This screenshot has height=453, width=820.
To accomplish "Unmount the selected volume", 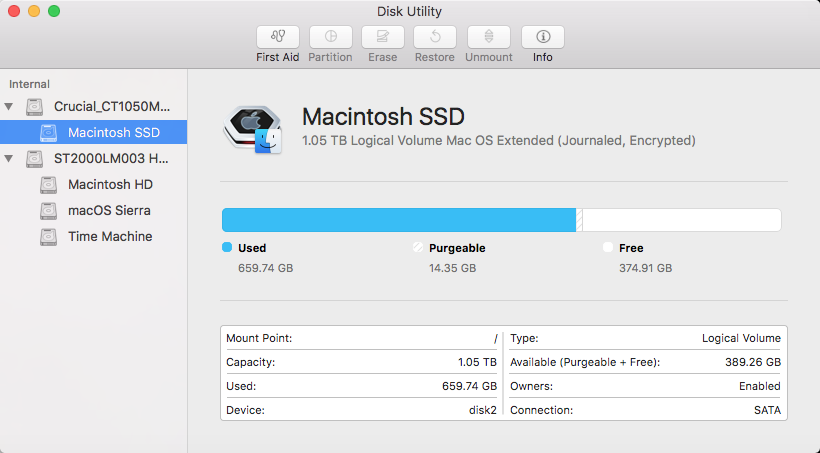I will (x=489, y=37).
